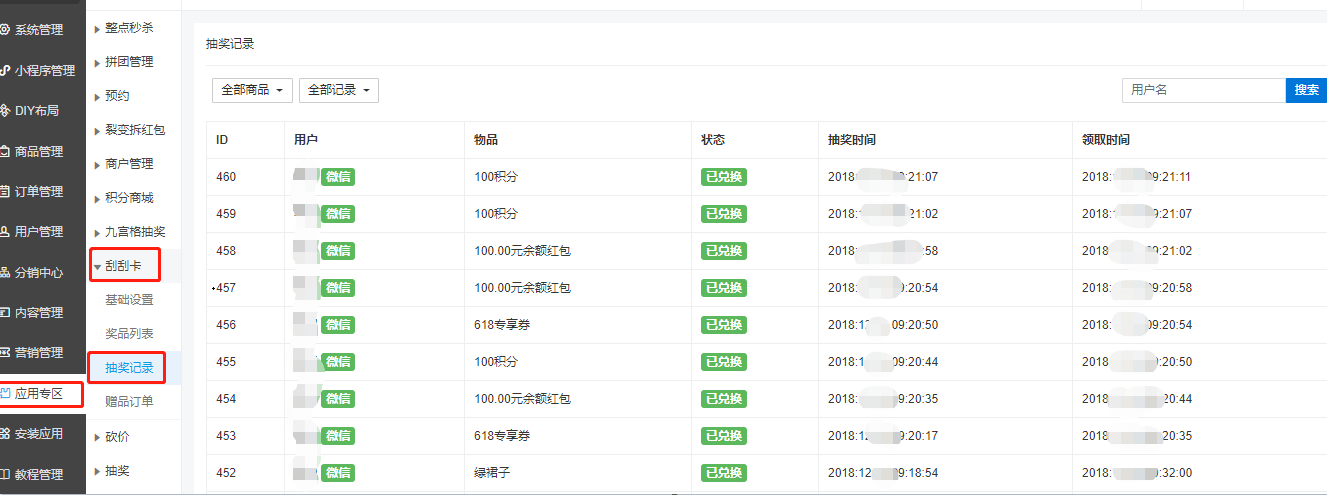Click the 教程管理 sidebar icon
1327x495 pixels.
6,474
